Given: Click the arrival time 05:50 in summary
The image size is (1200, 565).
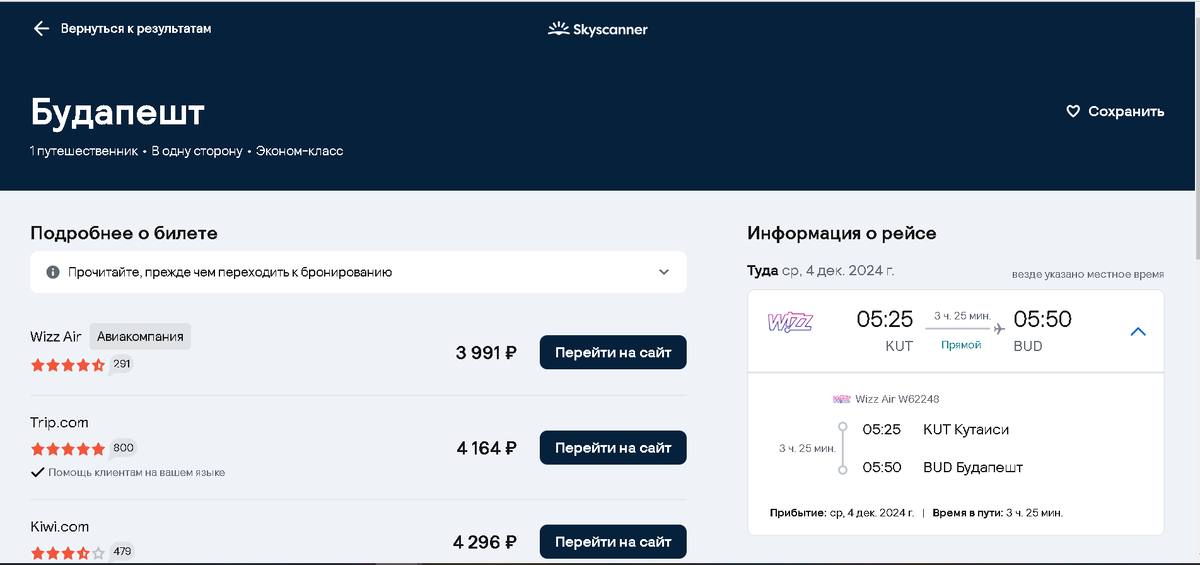Looking at the screenshot, I should click(x=1043, y=320).
